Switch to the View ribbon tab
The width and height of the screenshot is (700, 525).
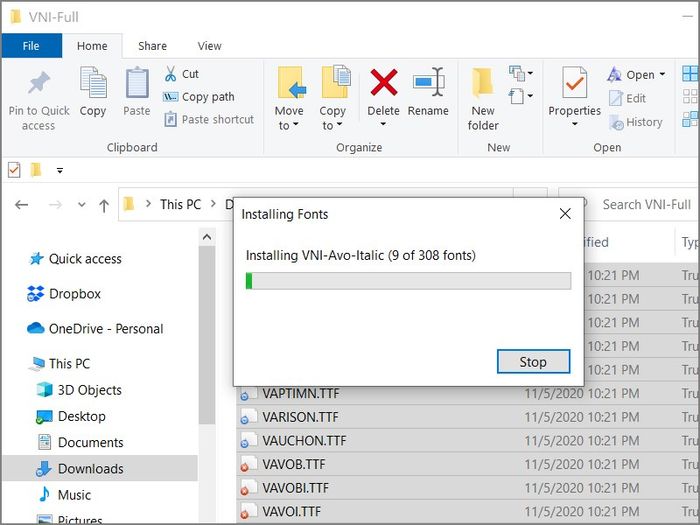click(209, 46)
